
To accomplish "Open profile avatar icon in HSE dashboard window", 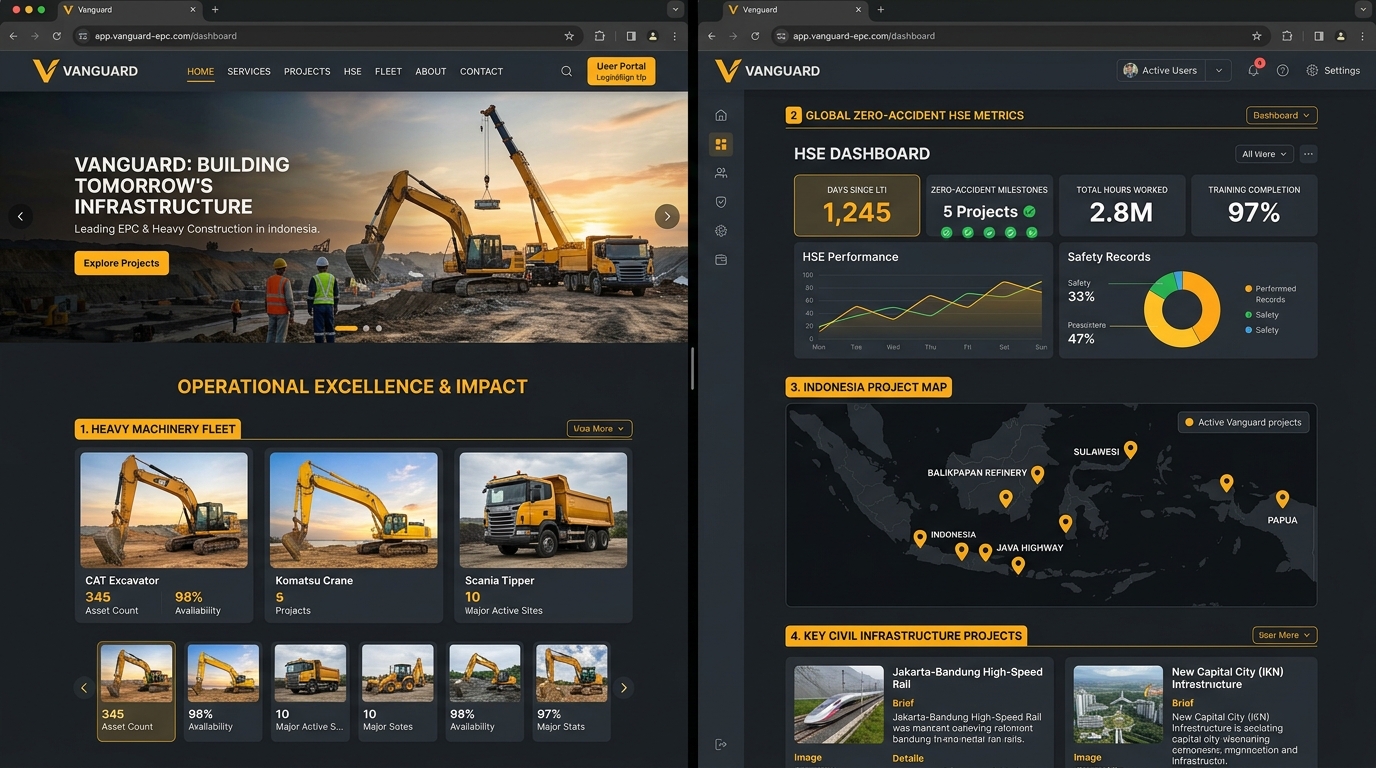I will [x=1341, y=36].
